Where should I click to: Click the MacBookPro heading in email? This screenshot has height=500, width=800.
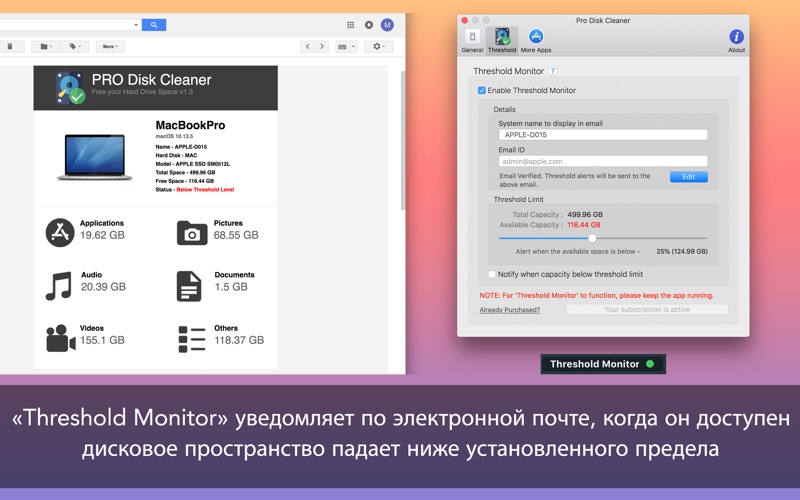point(190,126)
